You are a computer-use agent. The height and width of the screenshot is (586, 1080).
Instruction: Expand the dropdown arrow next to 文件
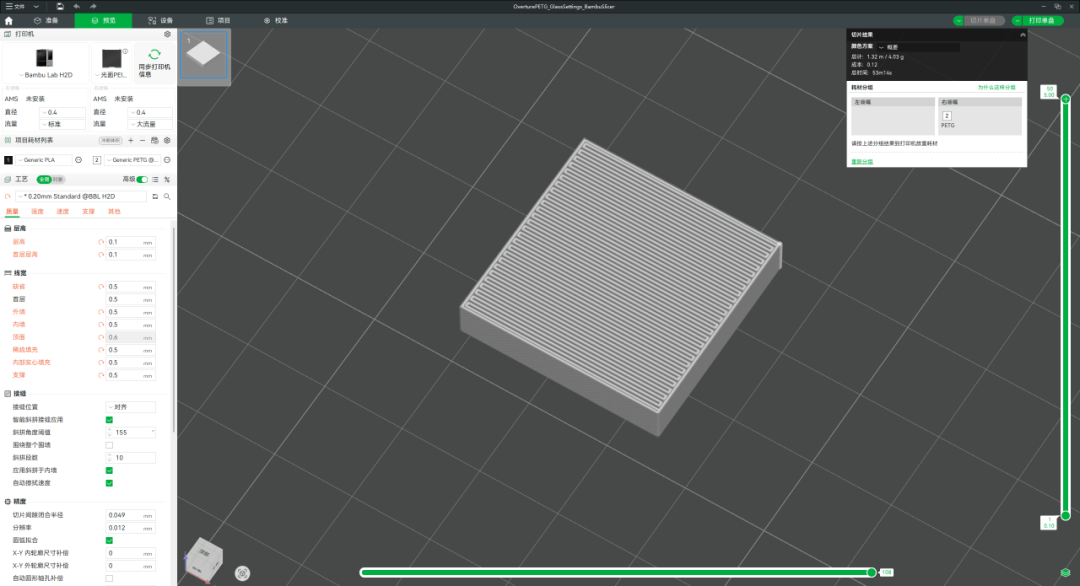(36, 6)
